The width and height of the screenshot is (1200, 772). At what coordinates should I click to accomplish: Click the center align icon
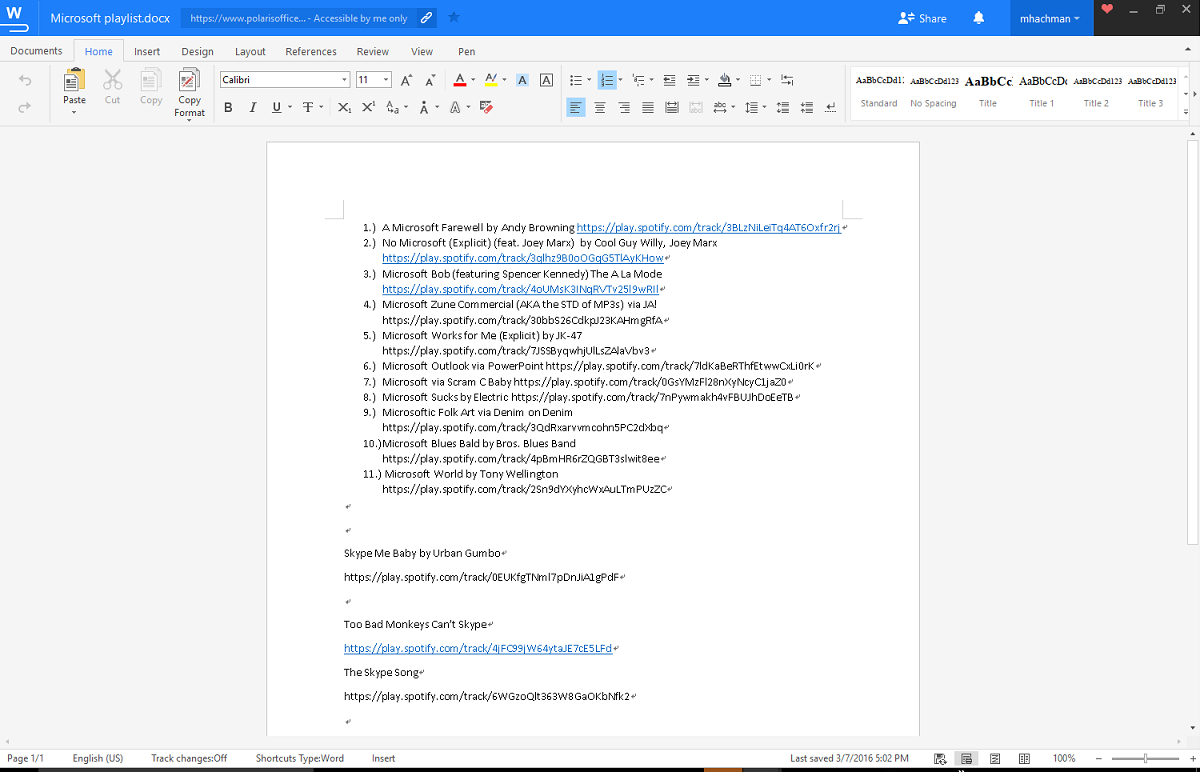click(600, 108)
